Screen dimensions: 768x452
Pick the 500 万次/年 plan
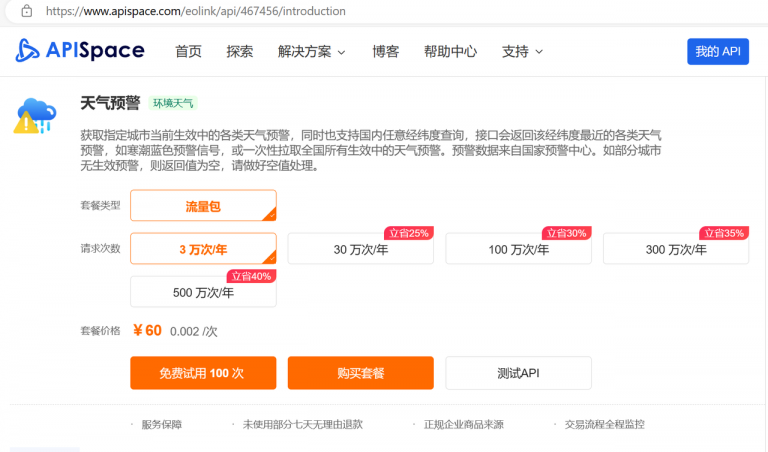[203, 292]
